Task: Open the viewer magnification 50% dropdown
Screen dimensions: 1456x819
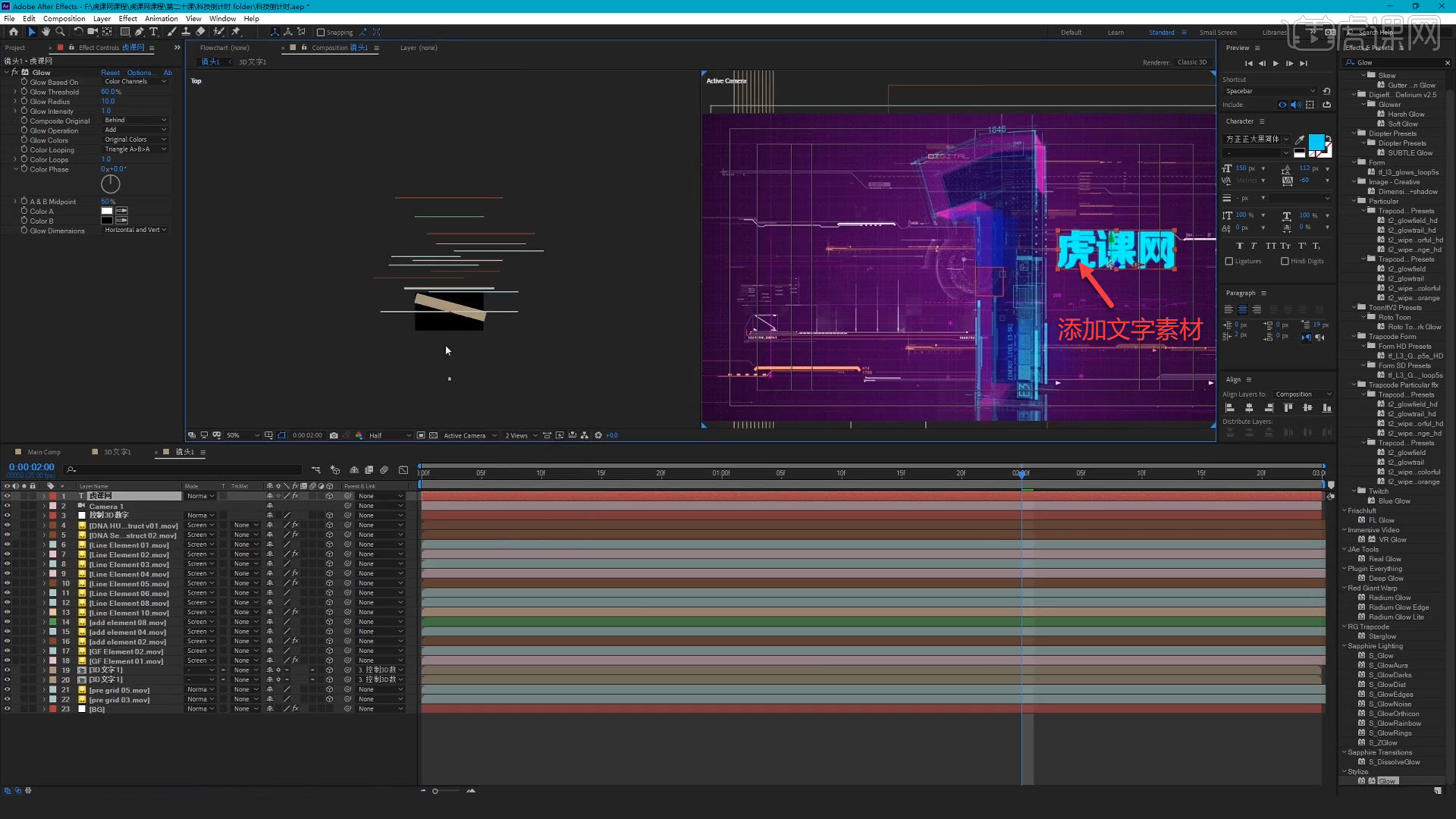Action: (243, 435)
